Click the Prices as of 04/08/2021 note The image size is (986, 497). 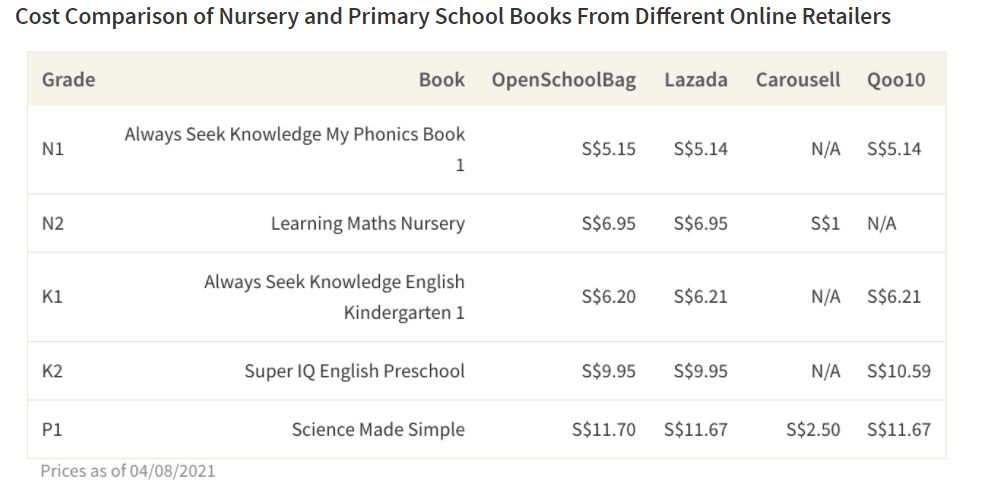click(x=127, y=471)
